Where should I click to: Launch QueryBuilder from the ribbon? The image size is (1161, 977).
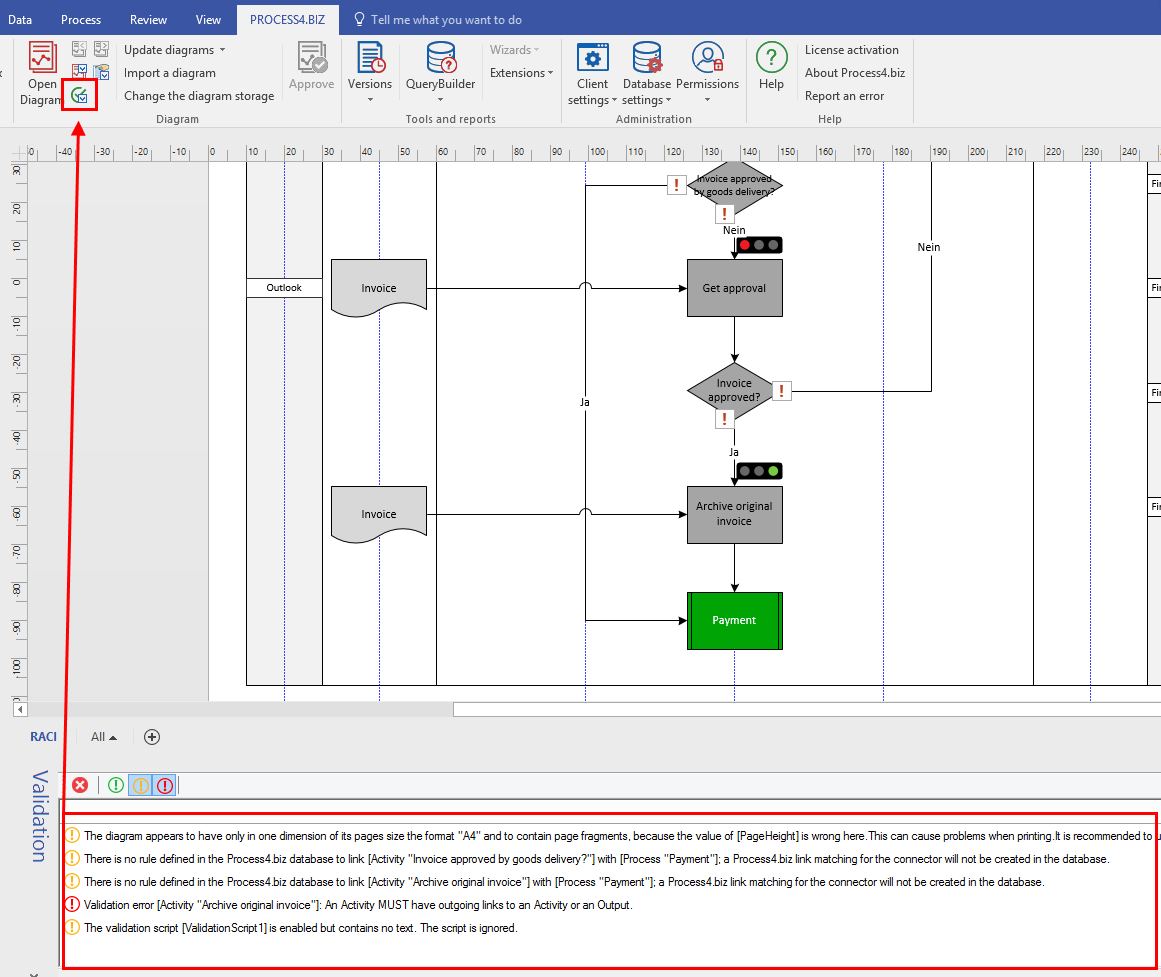pos(441,58)
